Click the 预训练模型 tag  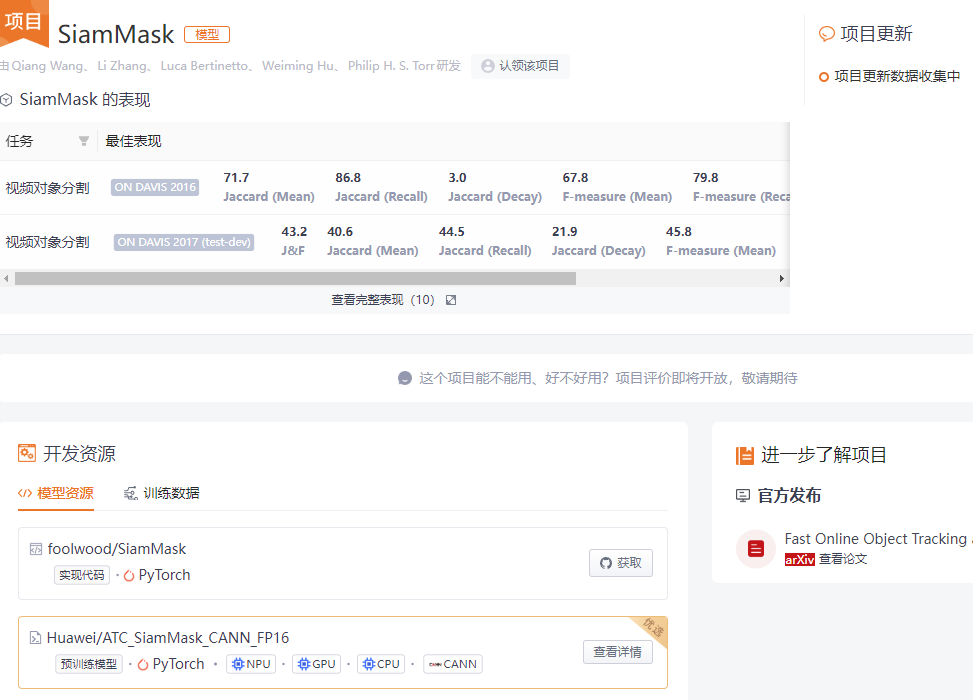(x=89, y=664)
